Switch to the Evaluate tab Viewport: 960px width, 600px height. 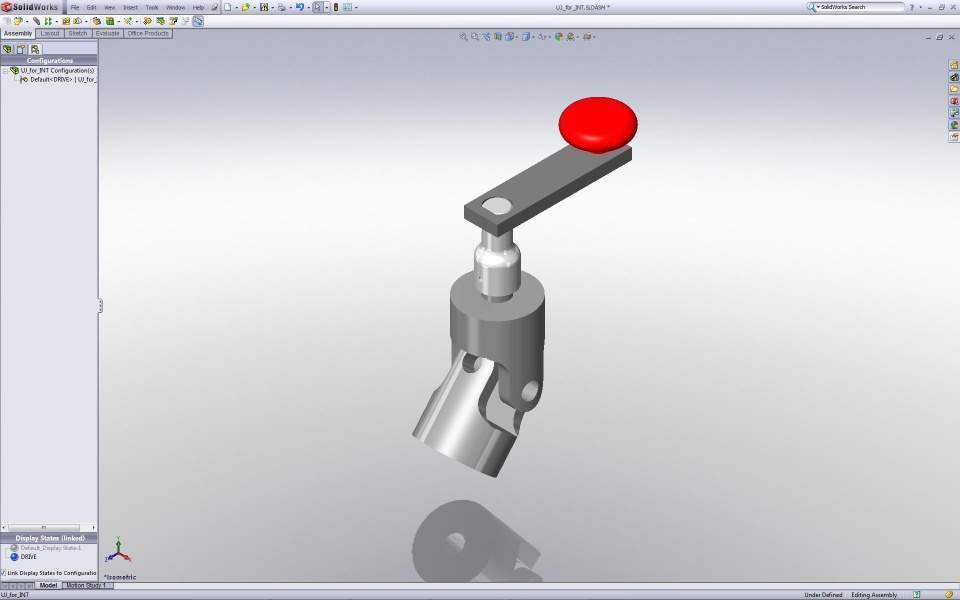click(x=107, y=34)
